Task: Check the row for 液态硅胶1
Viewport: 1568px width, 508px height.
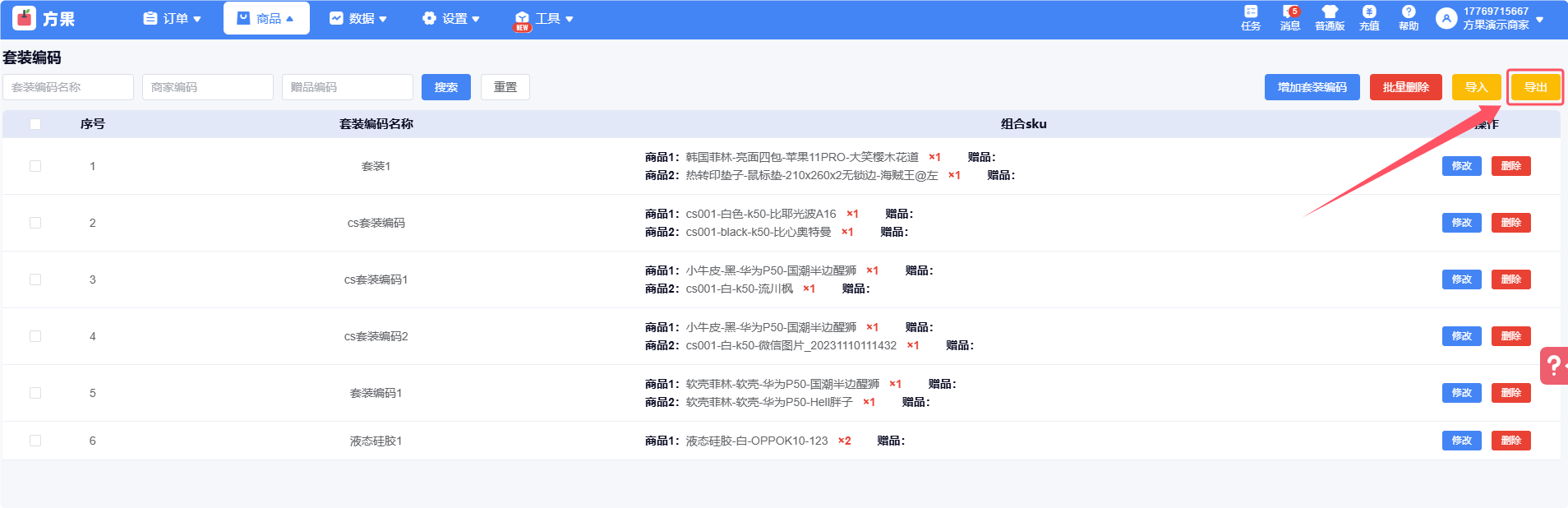Action: coord(35,441)
